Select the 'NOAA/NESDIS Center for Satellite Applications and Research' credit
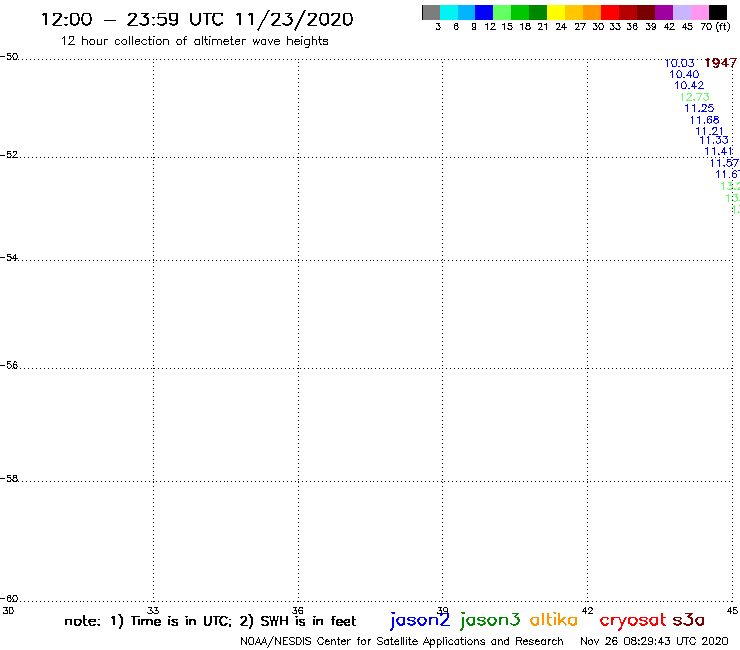The width and height of the screenshot is (740, 650). click(402, 642)
